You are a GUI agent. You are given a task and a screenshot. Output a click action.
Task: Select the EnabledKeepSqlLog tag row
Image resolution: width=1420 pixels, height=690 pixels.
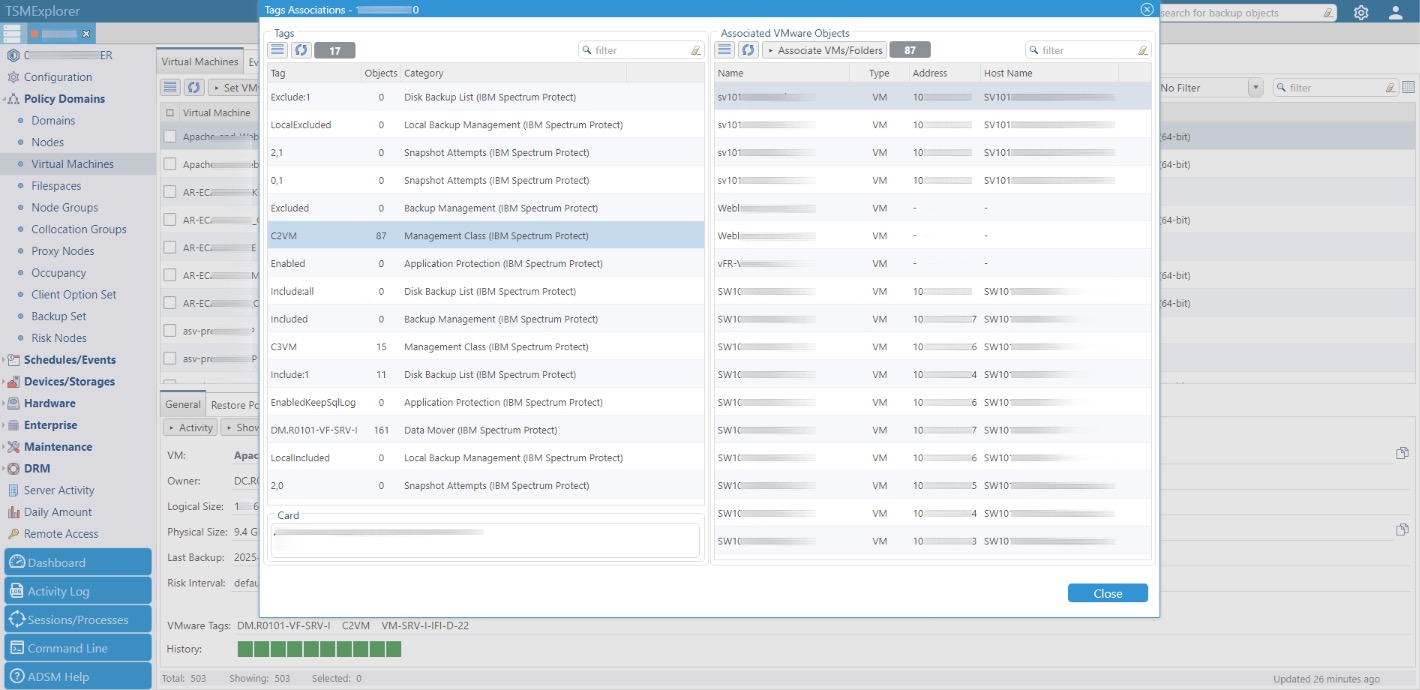[485, 402]
